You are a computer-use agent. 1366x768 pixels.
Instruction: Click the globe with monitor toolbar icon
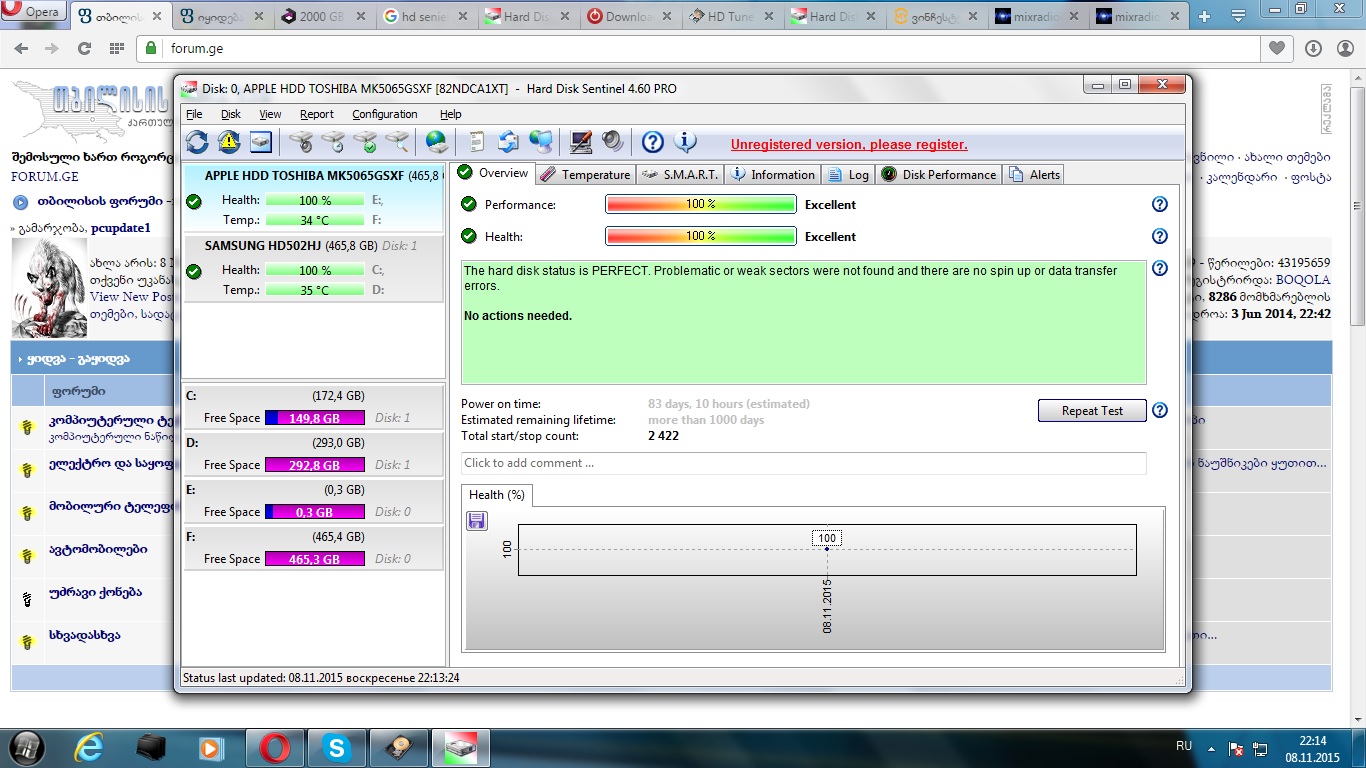541,142
